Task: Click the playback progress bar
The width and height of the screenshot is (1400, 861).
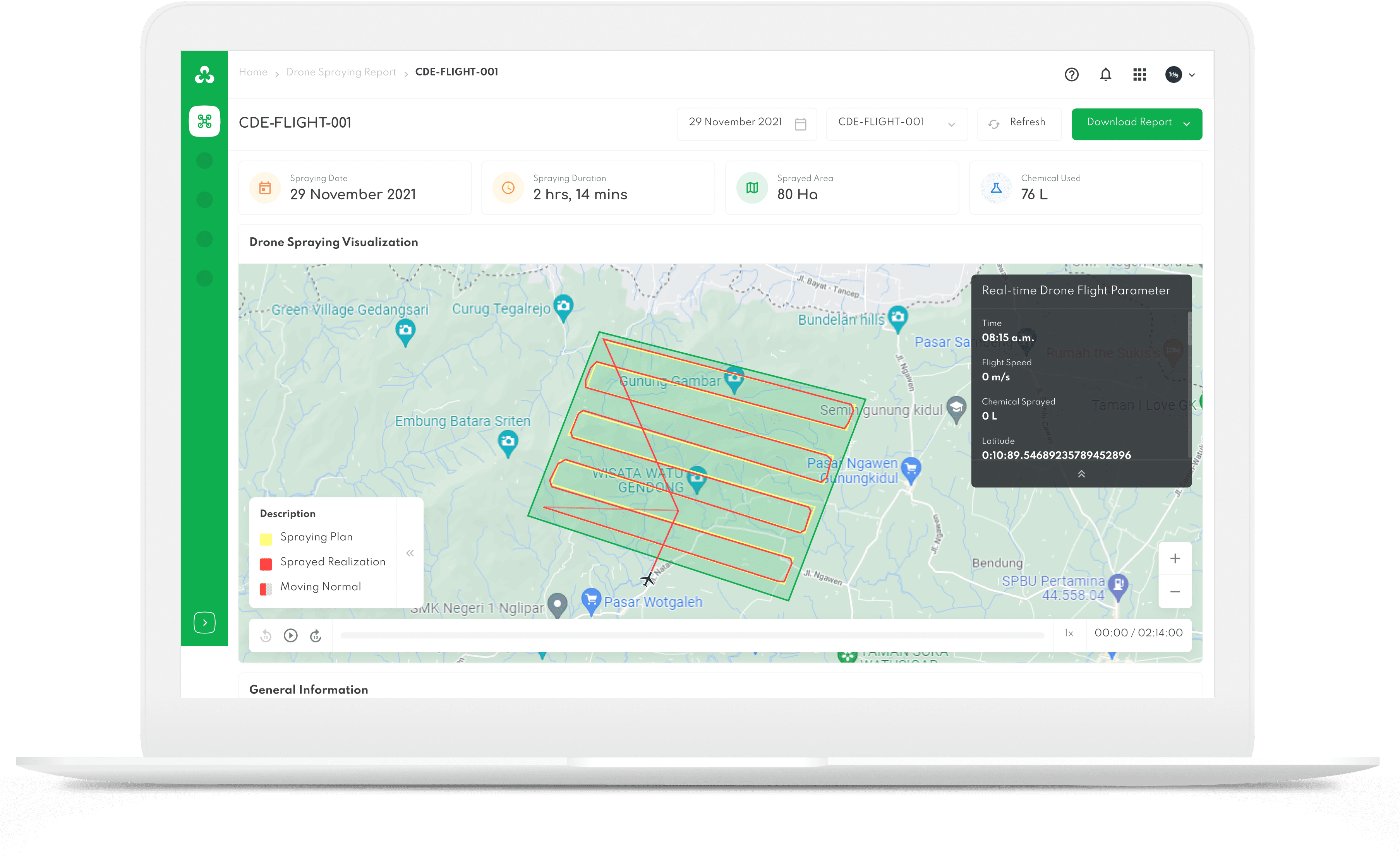Action: pyautogui.click(x=692, y=635)
